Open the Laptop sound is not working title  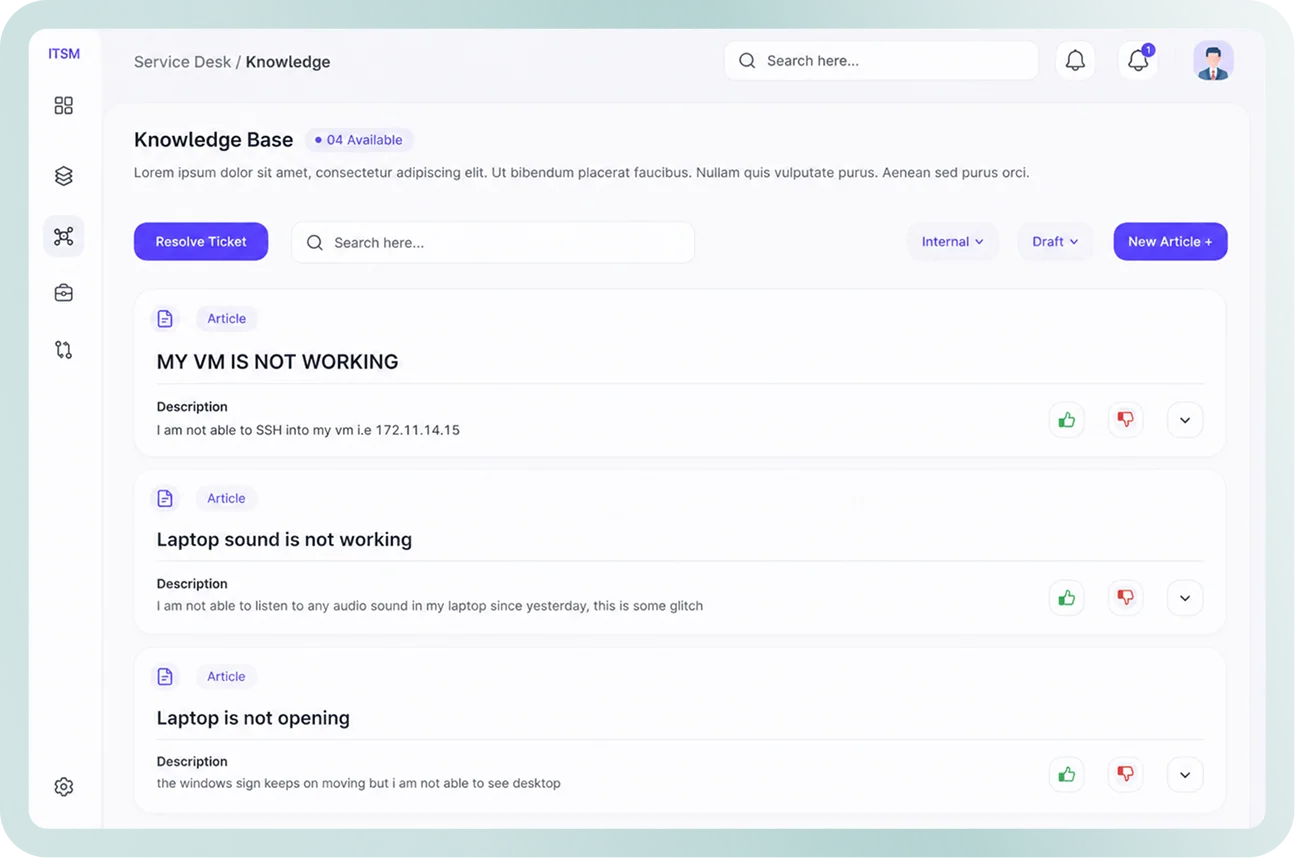(x=284, y=540)
